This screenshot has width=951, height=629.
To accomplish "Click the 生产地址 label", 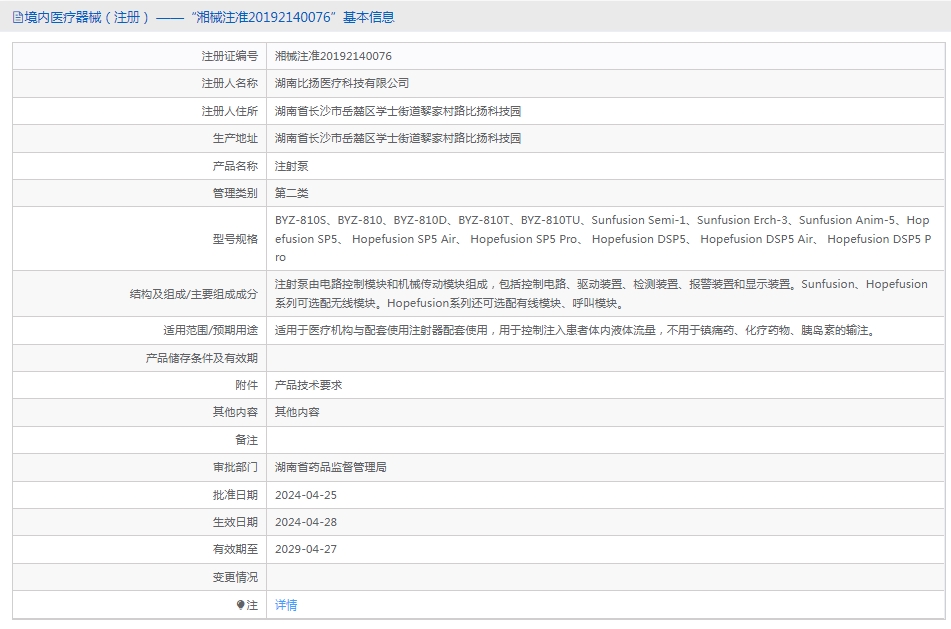I will pyautogui.click(x=235, y=138).
